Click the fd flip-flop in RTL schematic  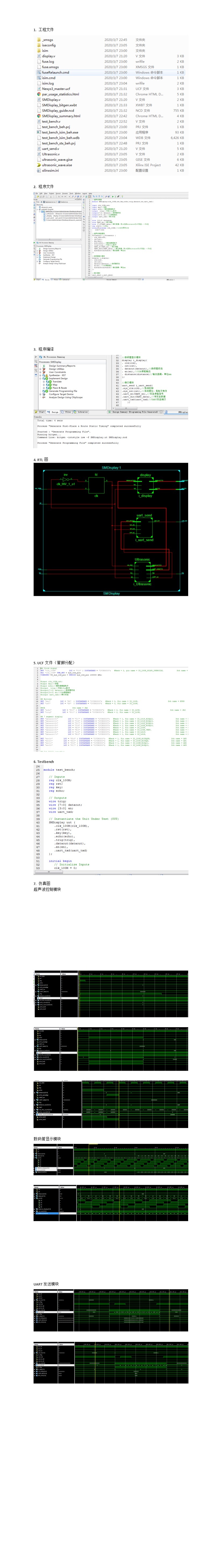(x=96, y=484)
